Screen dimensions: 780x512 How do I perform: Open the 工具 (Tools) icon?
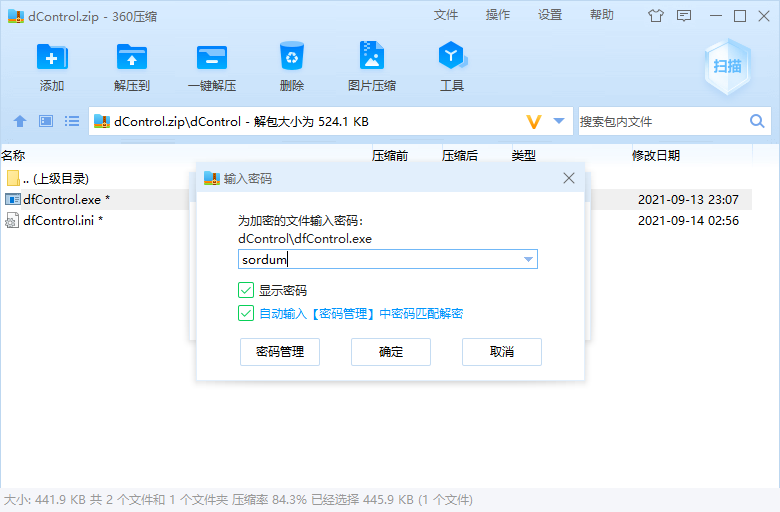click(452, 56)
